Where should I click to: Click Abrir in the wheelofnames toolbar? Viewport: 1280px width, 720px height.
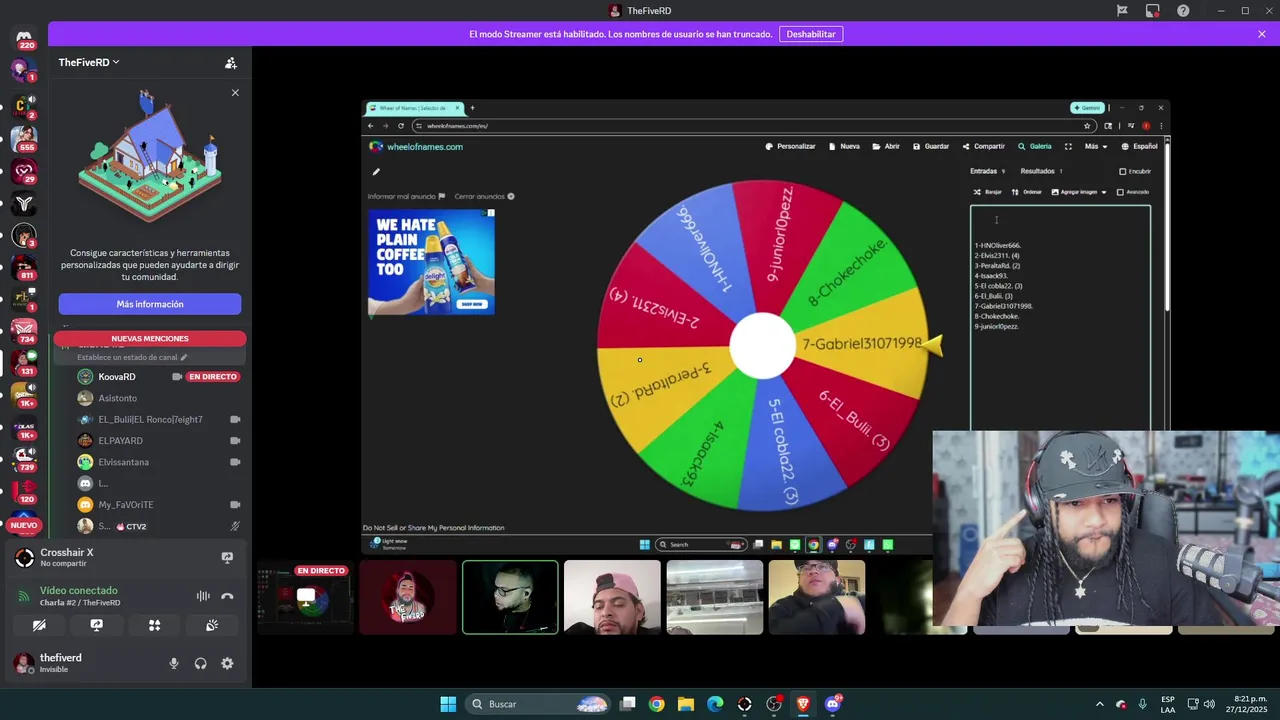[x=886, y=146]
